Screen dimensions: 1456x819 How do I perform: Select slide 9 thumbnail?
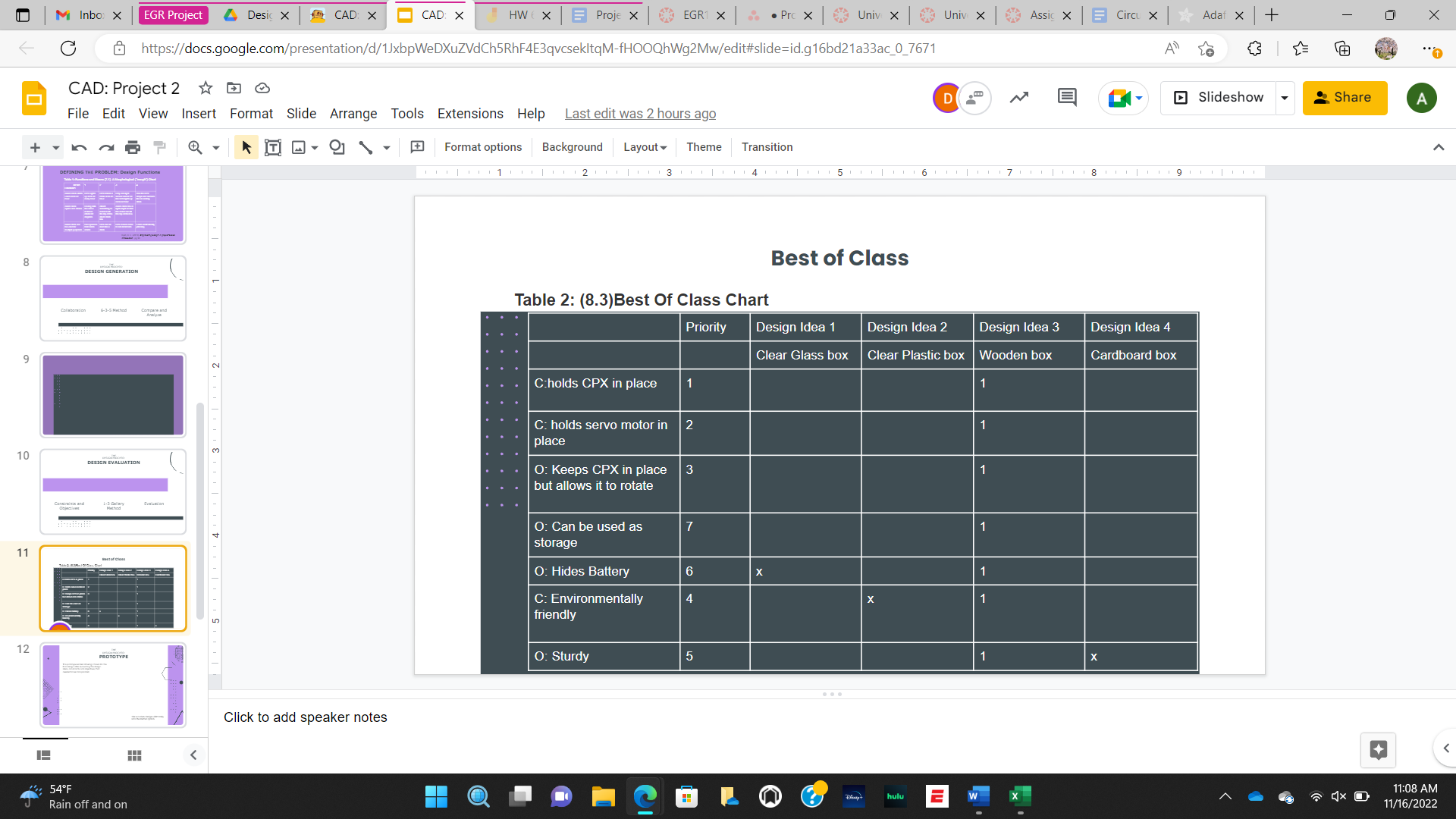click(113, 395)
